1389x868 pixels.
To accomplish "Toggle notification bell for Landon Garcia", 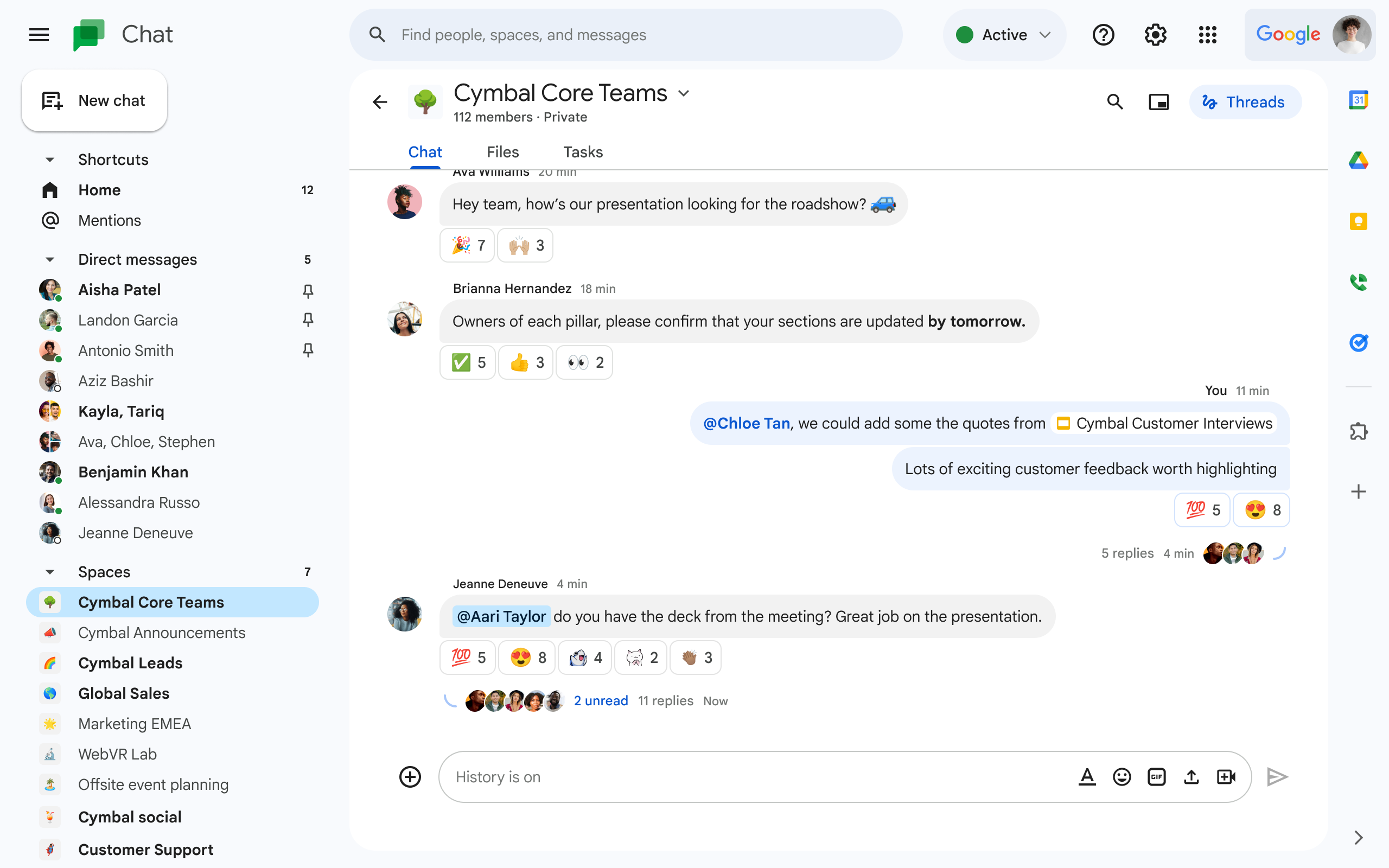I will pos(307,320).
